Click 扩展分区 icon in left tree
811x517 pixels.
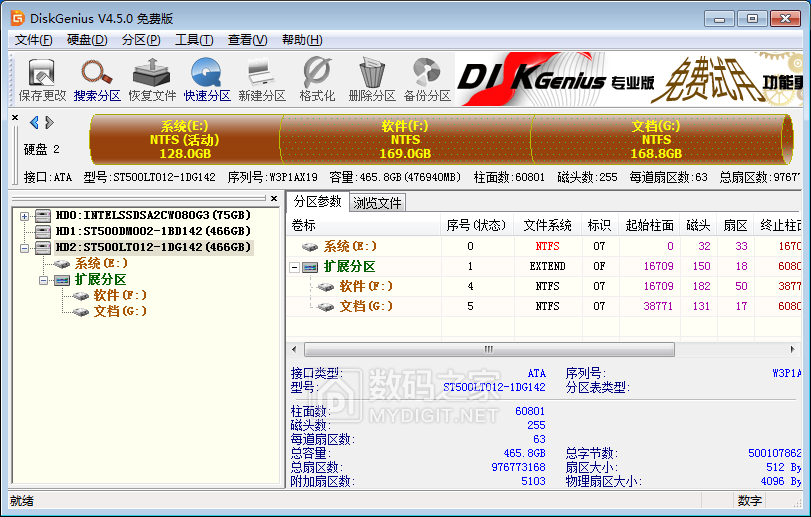pyautogui.click(x=62, y=280)
